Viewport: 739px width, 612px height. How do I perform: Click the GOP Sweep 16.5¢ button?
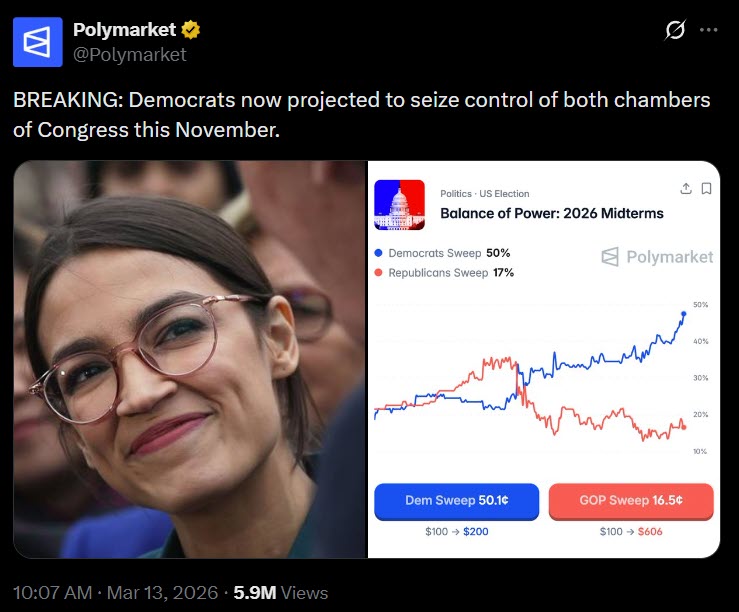click(x=631, y=500)
